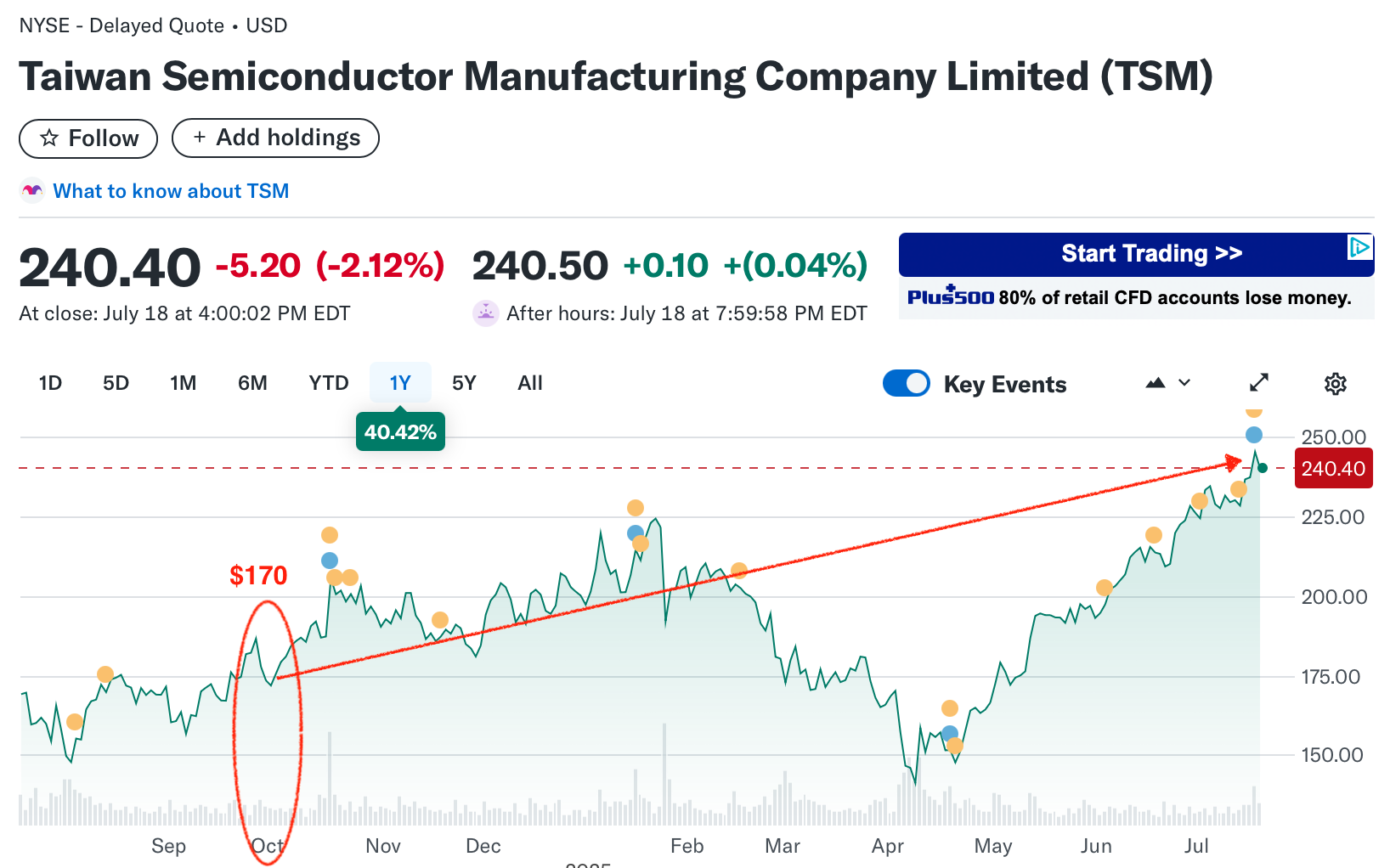The width and height of the screenshot is (1390, 868).
Task: Click the red 240.40 price label
Action: point(1332,469)
